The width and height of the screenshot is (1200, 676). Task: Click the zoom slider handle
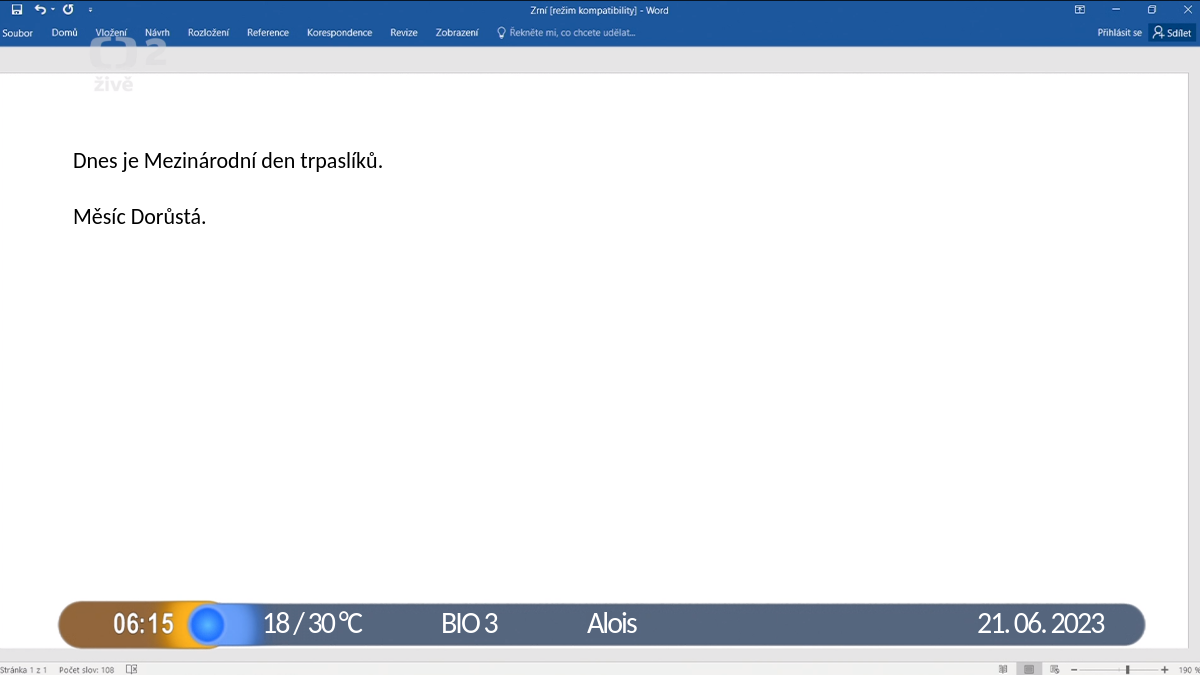point(1128,669)
